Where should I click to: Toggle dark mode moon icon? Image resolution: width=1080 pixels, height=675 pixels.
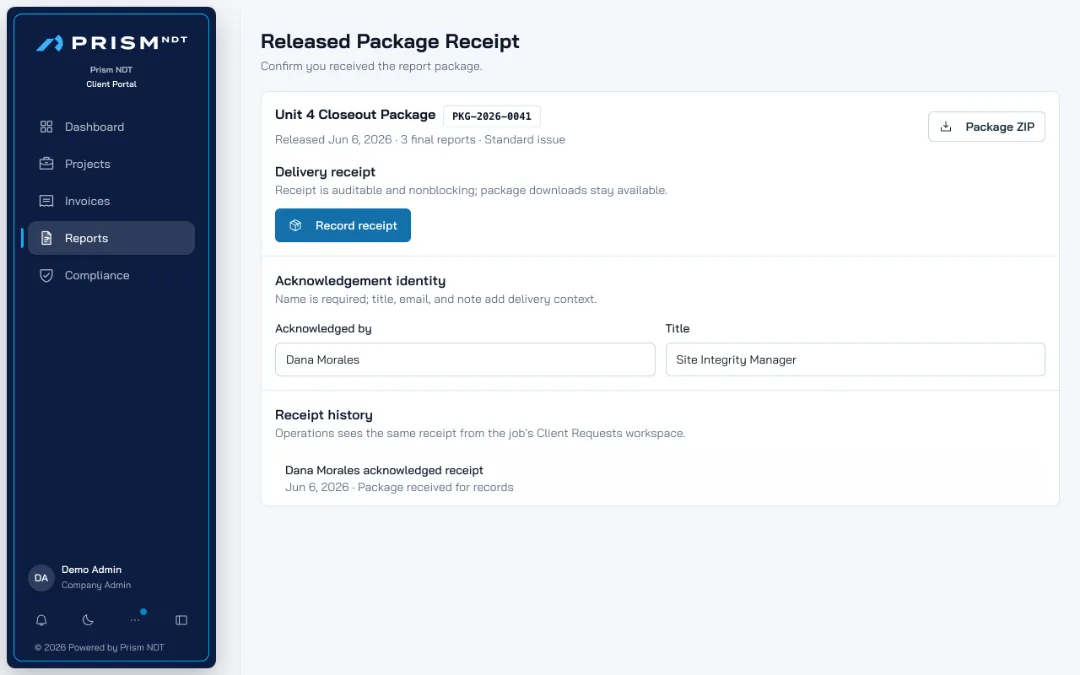[88, 620]
